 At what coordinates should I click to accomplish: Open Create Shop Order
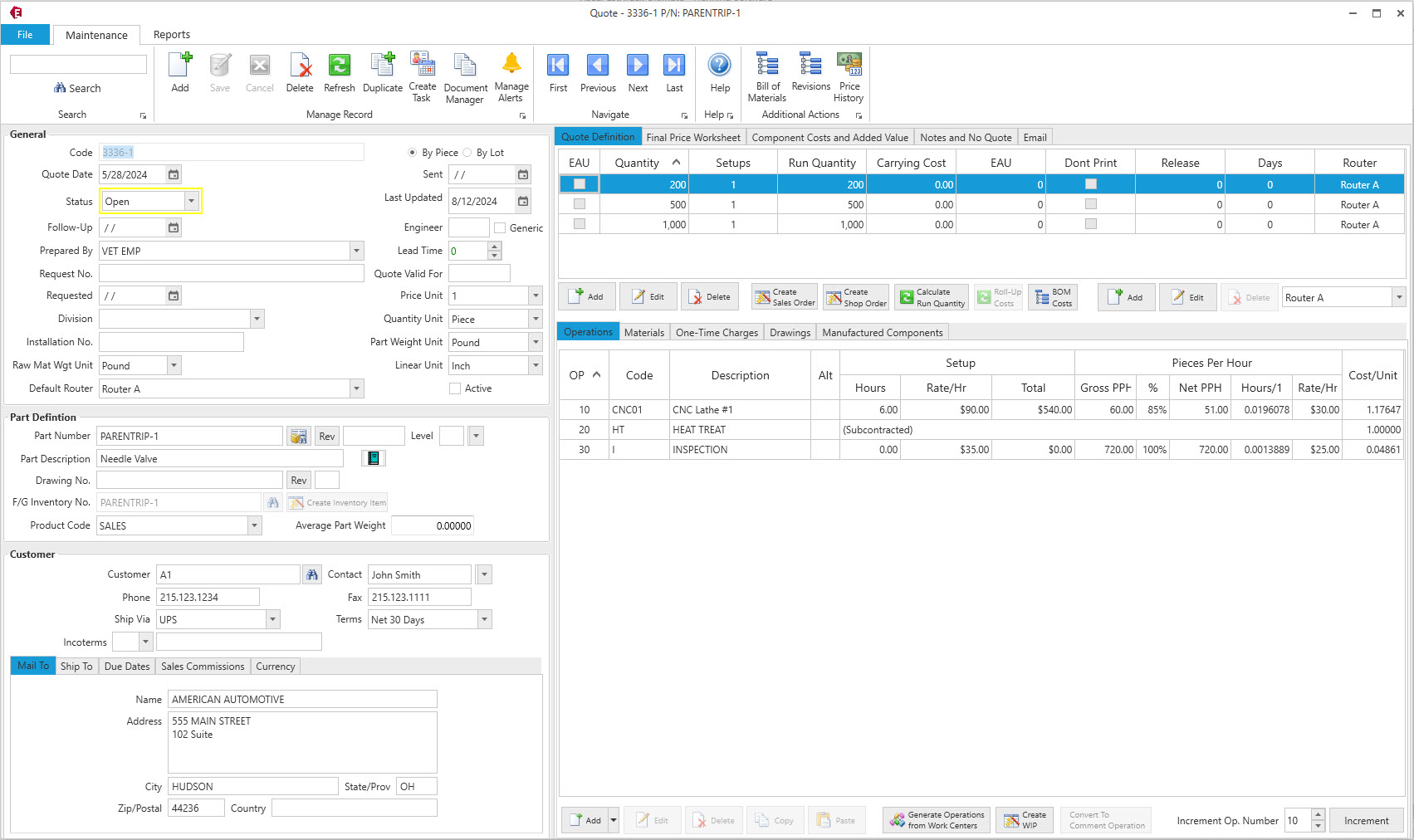pos(855,296)
